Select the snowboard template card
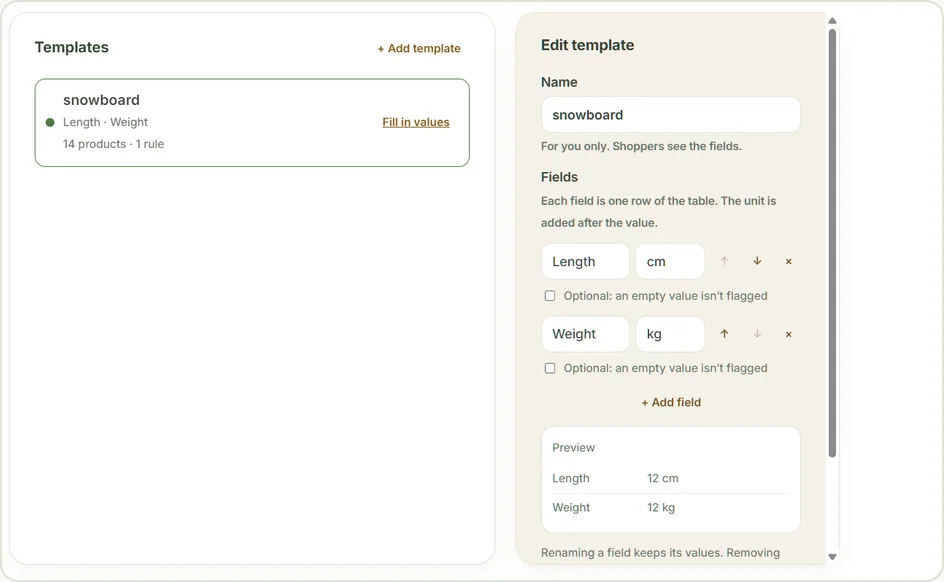The width and height of the screenshot is (944, 582). pos(252,122)
